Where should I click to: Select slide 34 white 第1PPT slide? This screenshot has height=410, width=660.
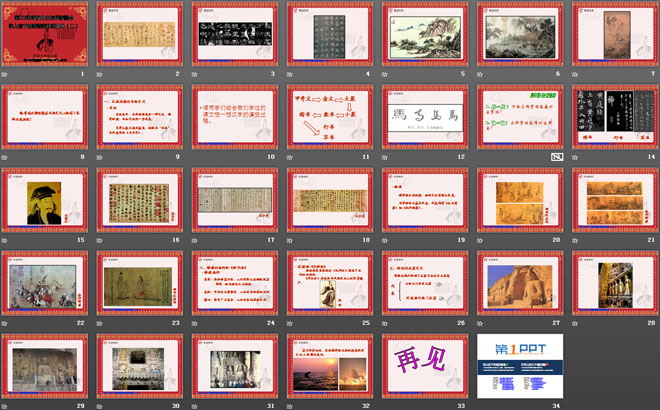point(520,366)
